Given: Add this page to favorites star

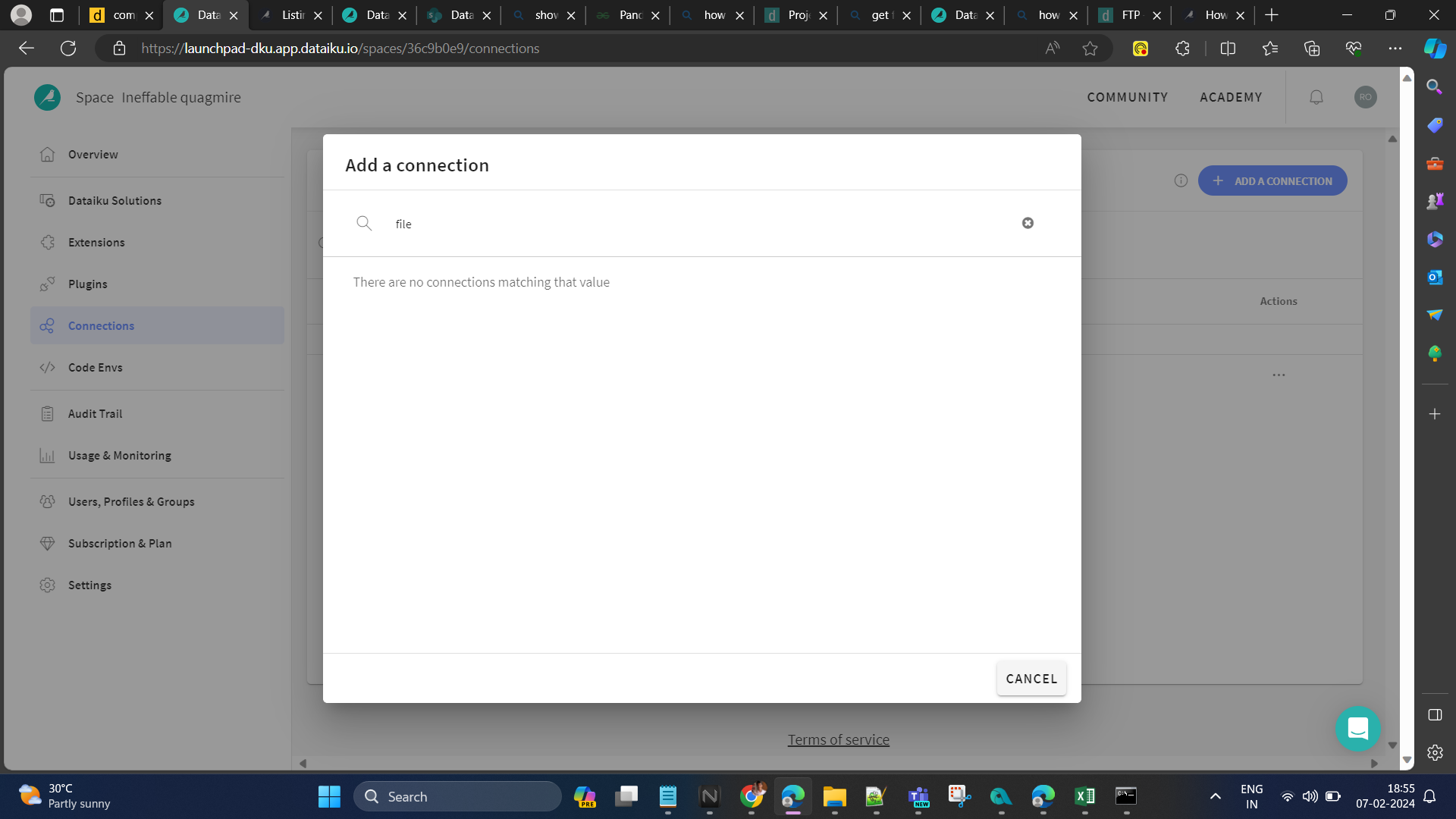Looking at the screenshot, I should point(1090,49).
